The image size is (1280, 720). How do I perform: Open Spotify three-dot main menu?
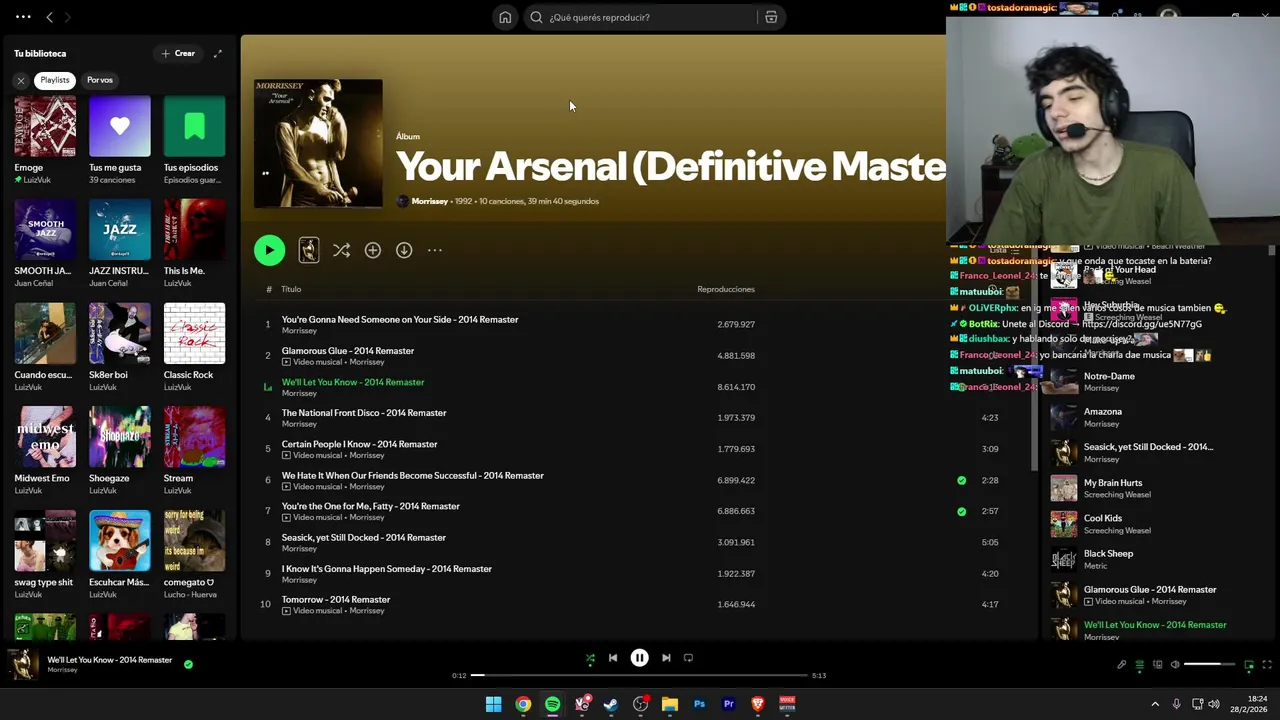click(23, 17)
